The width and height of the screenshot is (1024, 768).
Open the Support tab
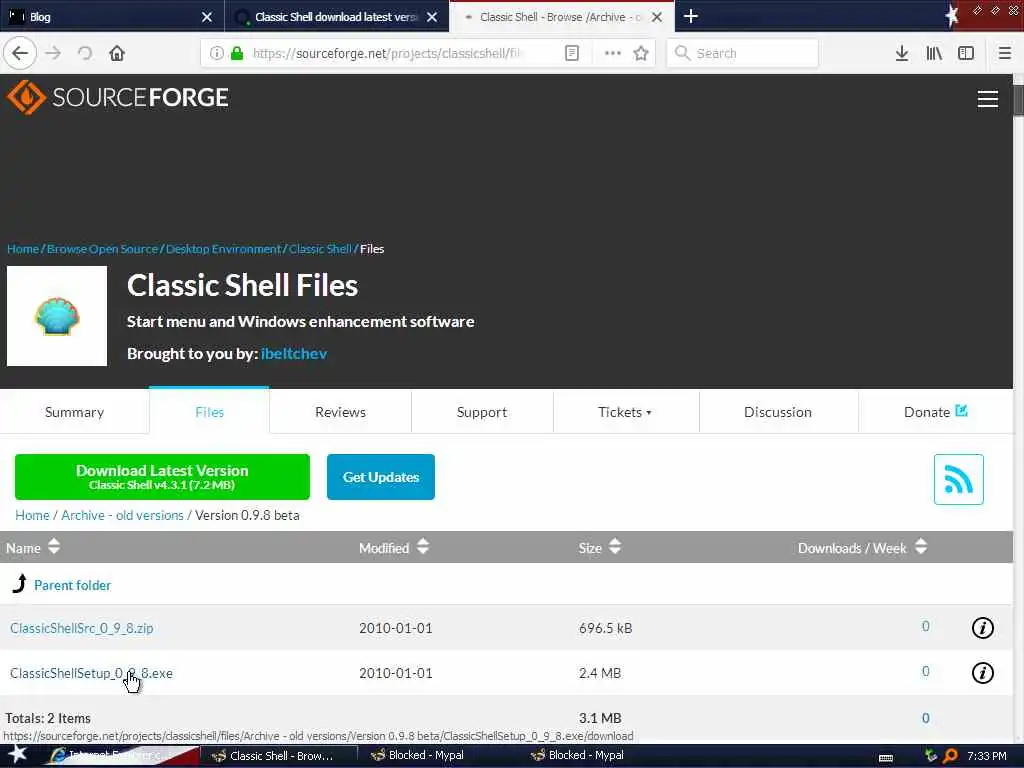pyautogui.click(x=482, y=412)
